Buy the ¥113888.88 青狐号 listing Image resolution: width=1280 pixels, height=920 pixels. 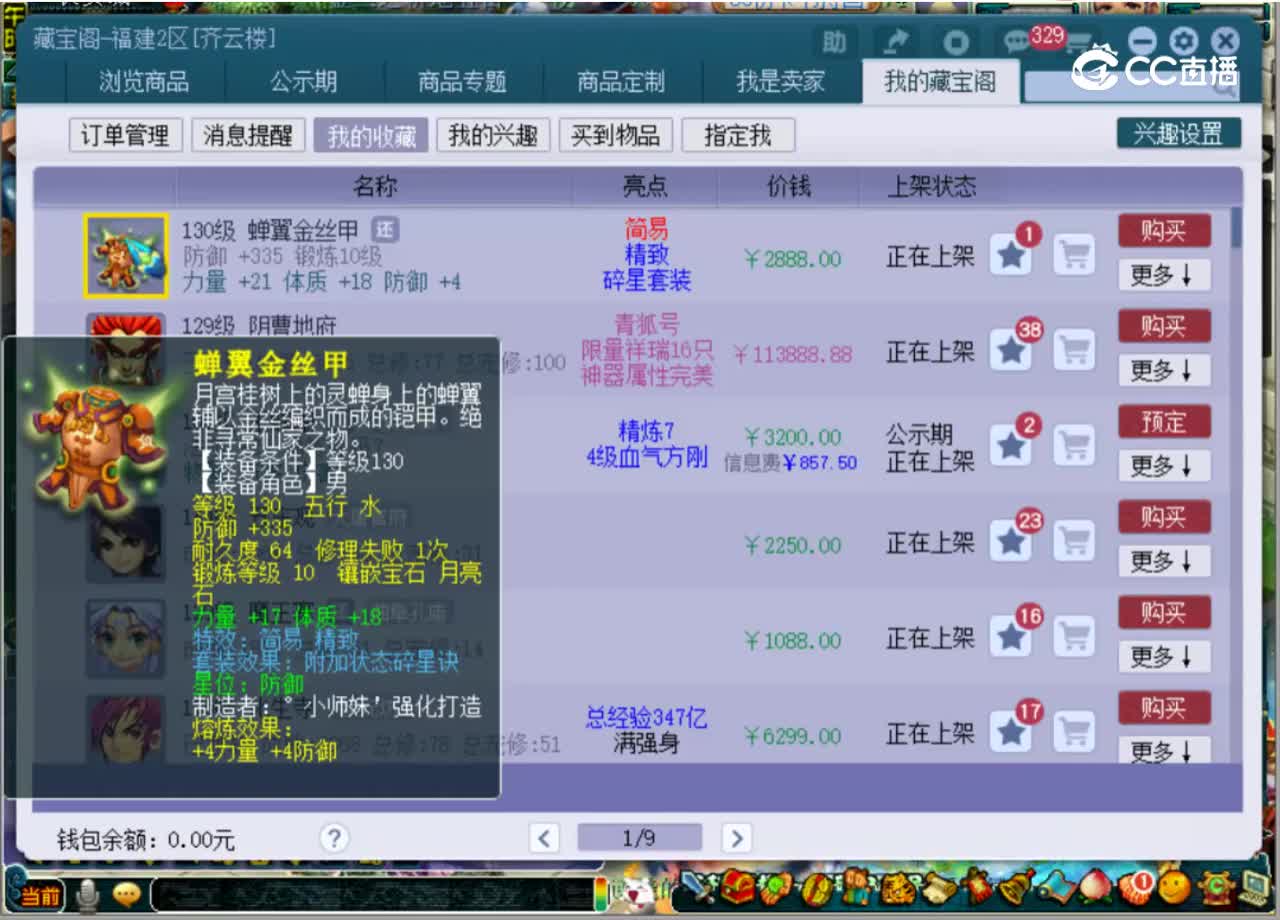click(1164, 326)
